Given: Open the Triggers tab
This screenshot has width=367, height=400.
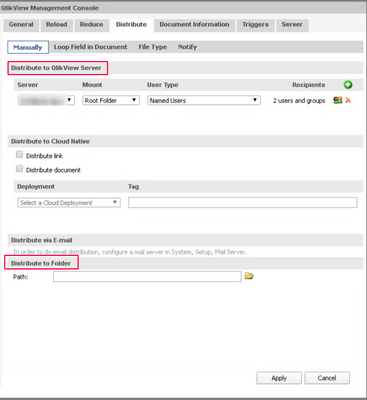Looking at the screenshot, I should 255,25.
